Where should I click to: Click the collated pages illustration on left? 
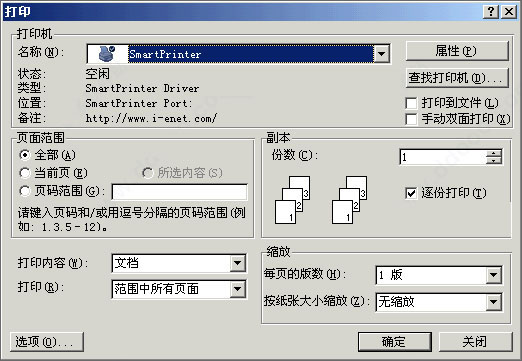pyautogui.click(x=292, y=200)
